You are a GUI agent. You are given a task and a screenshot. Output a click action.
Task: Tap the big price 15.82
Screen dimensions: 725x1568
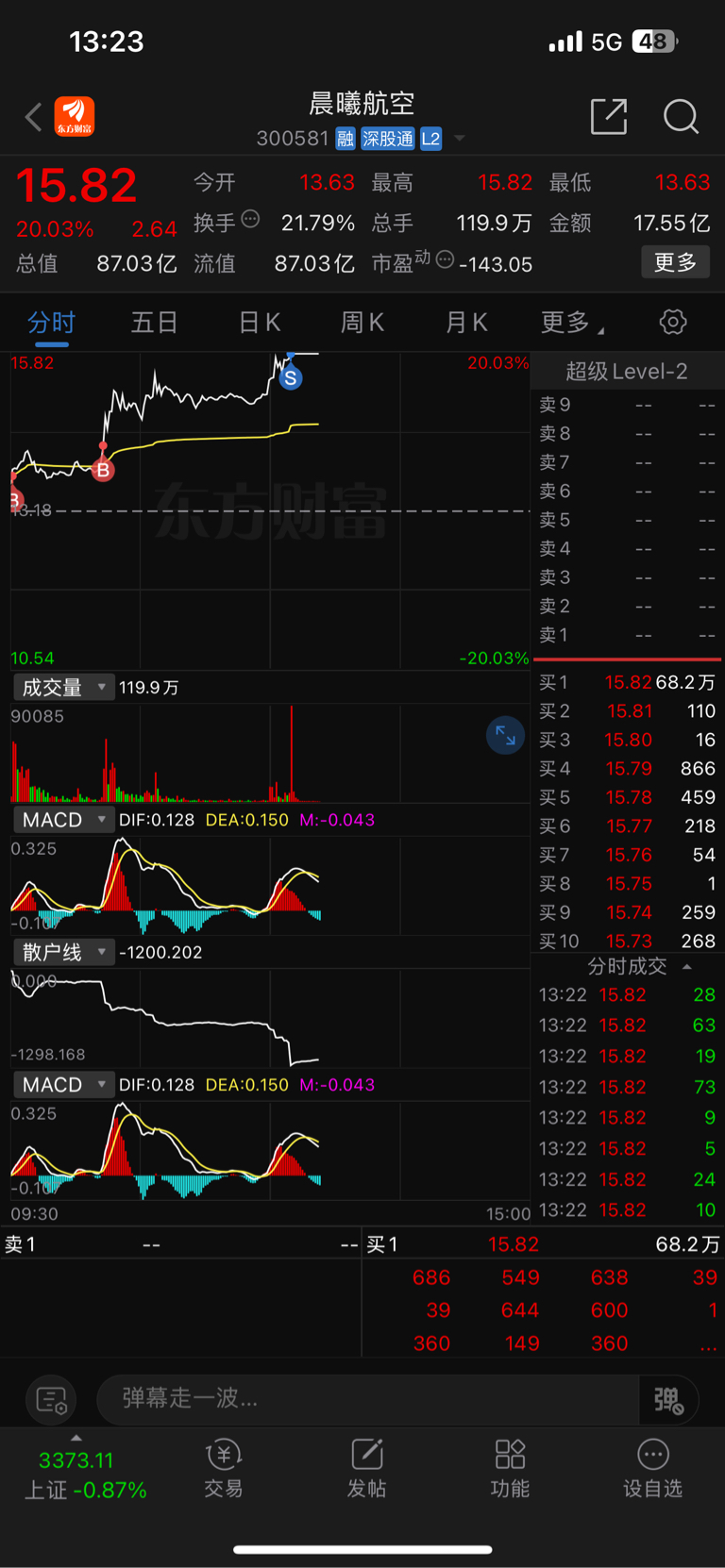(x=76, y=185)
